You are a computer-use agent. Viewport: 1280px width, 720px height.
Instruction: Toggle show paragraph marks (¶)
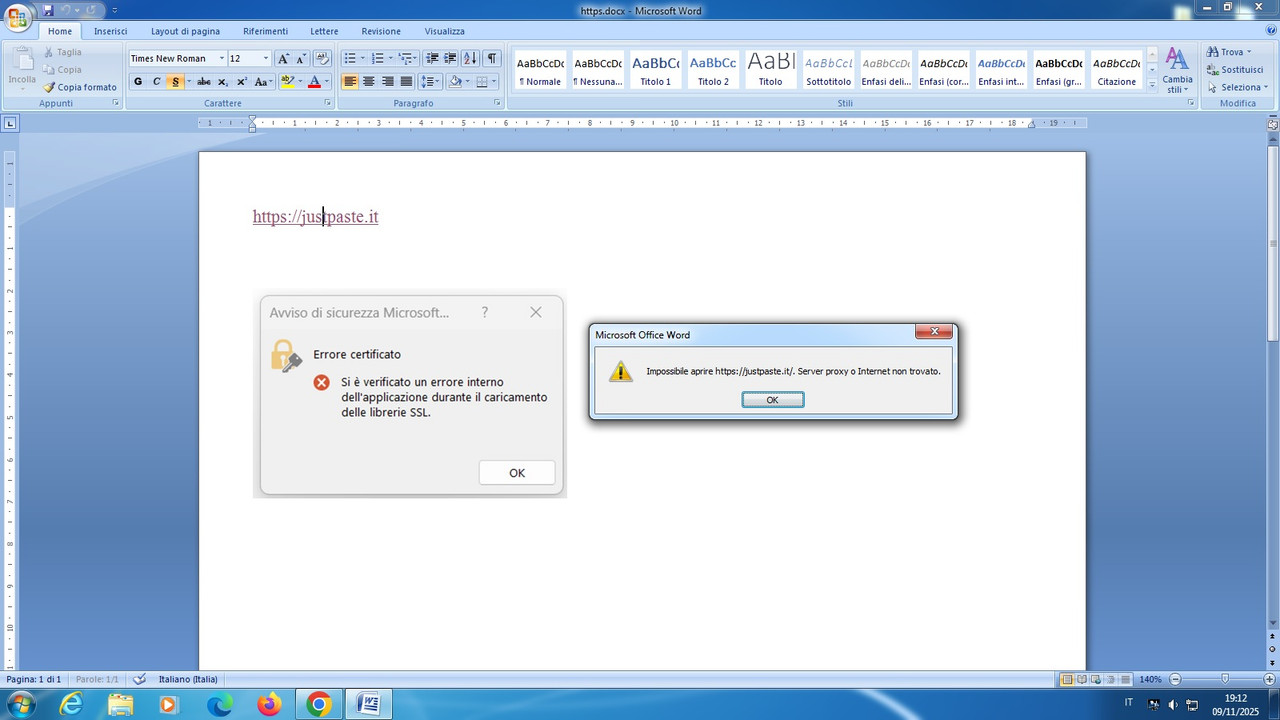coord(491,59)
